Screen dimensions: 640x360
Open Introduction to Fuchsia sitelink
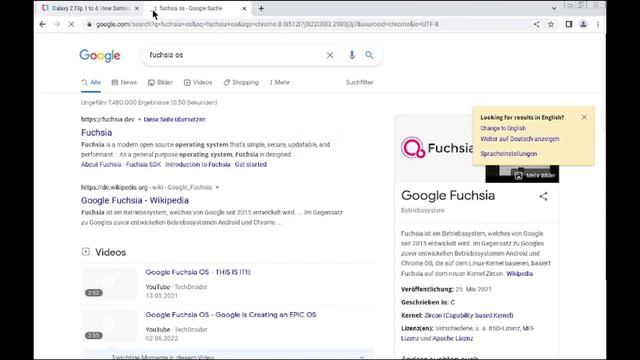point(198,164)
